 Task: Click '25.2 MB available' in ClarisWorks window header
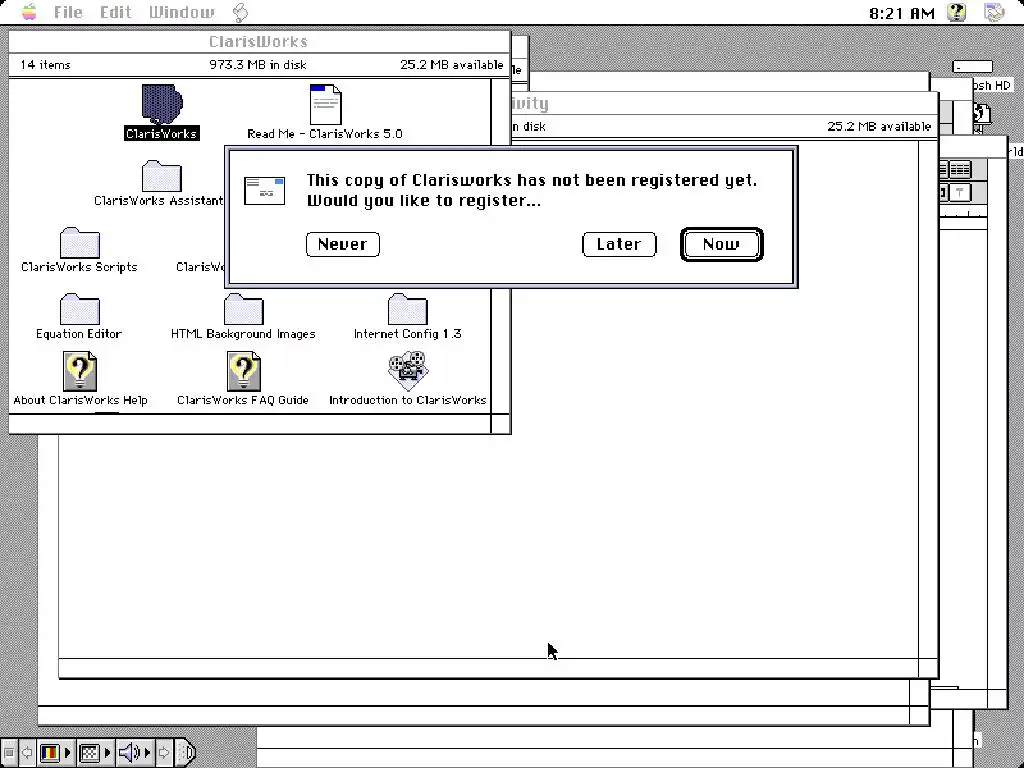(x=452, y=65)
